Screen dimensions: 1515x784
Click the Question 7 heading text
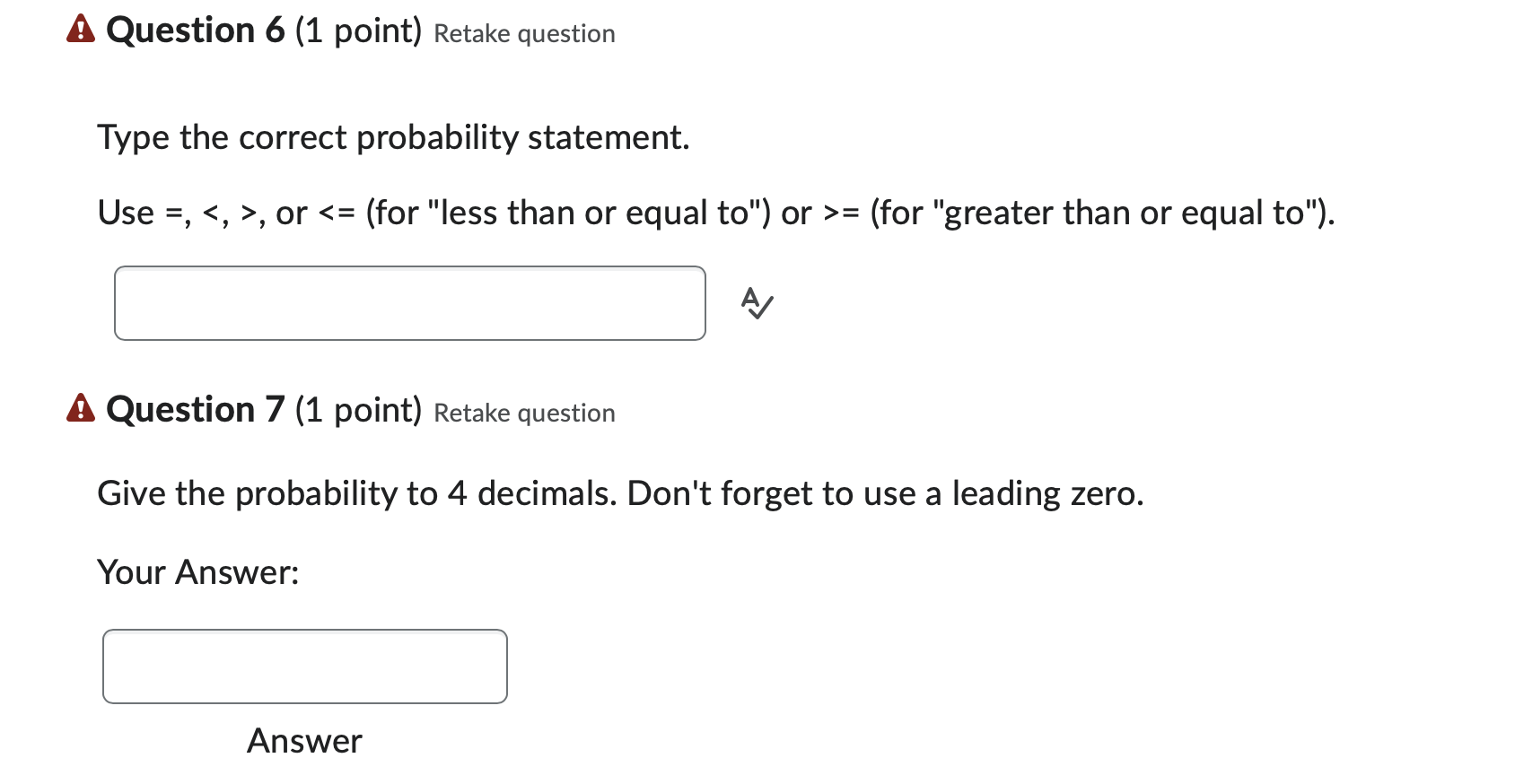[x=196, y=409]
